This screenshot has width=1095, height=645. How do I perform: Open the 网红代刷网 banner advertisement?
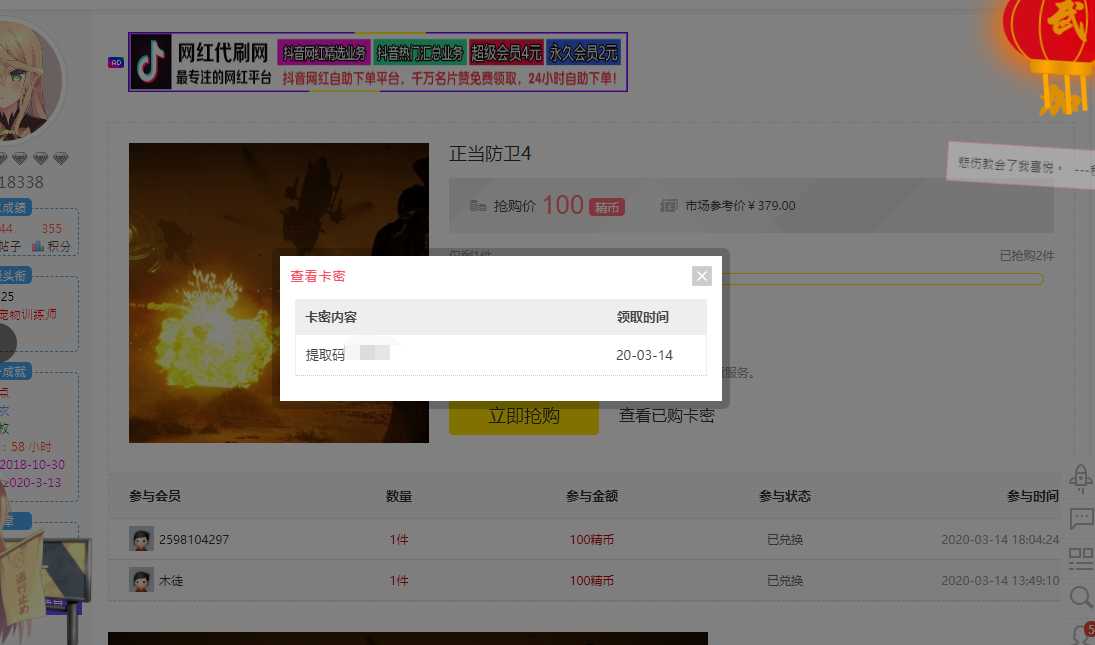click(x=378, y=61)
